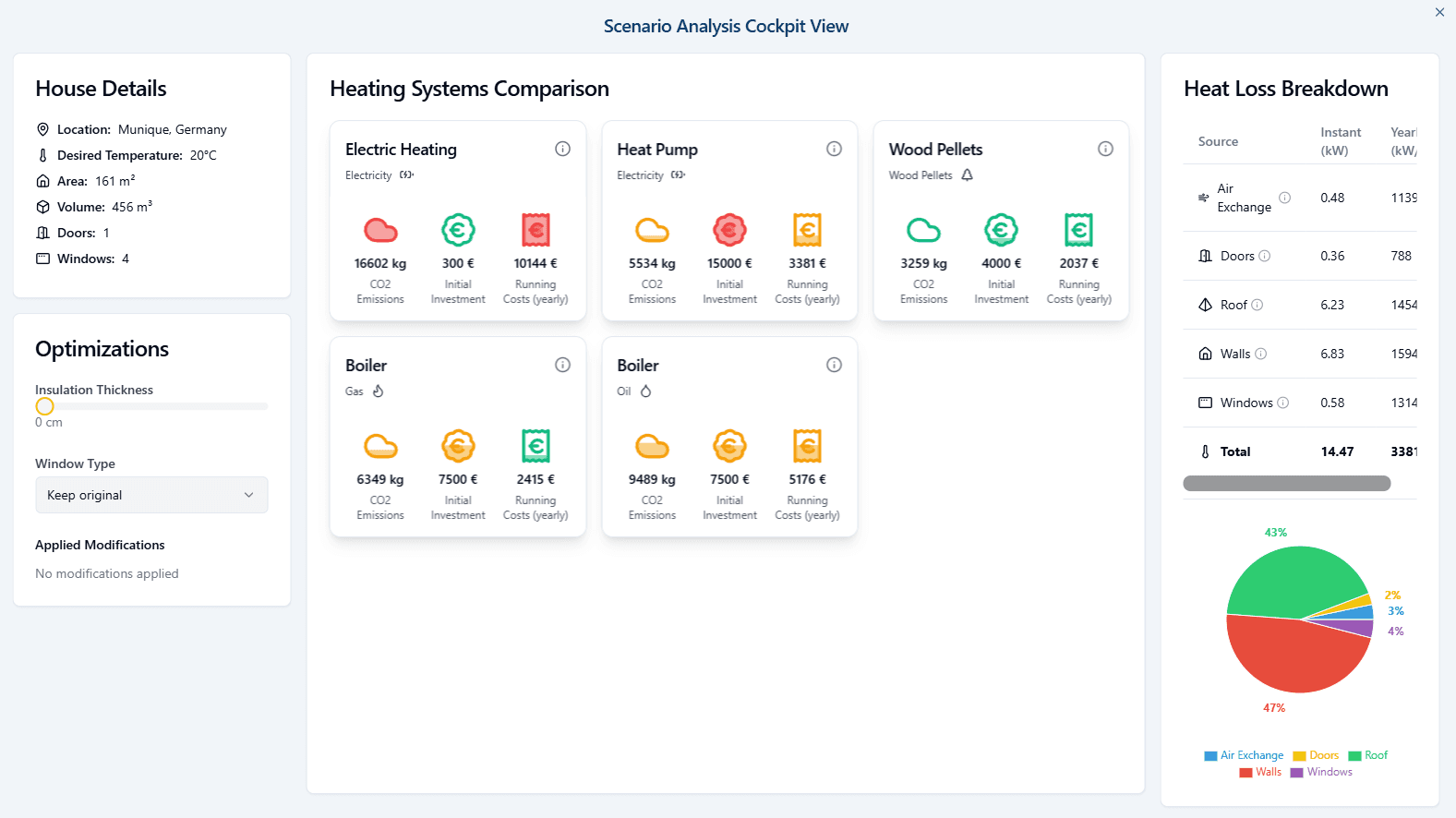Open info for Oil Boiler card
Viewport: 1456px width, 818px height.
coord(834,365)
